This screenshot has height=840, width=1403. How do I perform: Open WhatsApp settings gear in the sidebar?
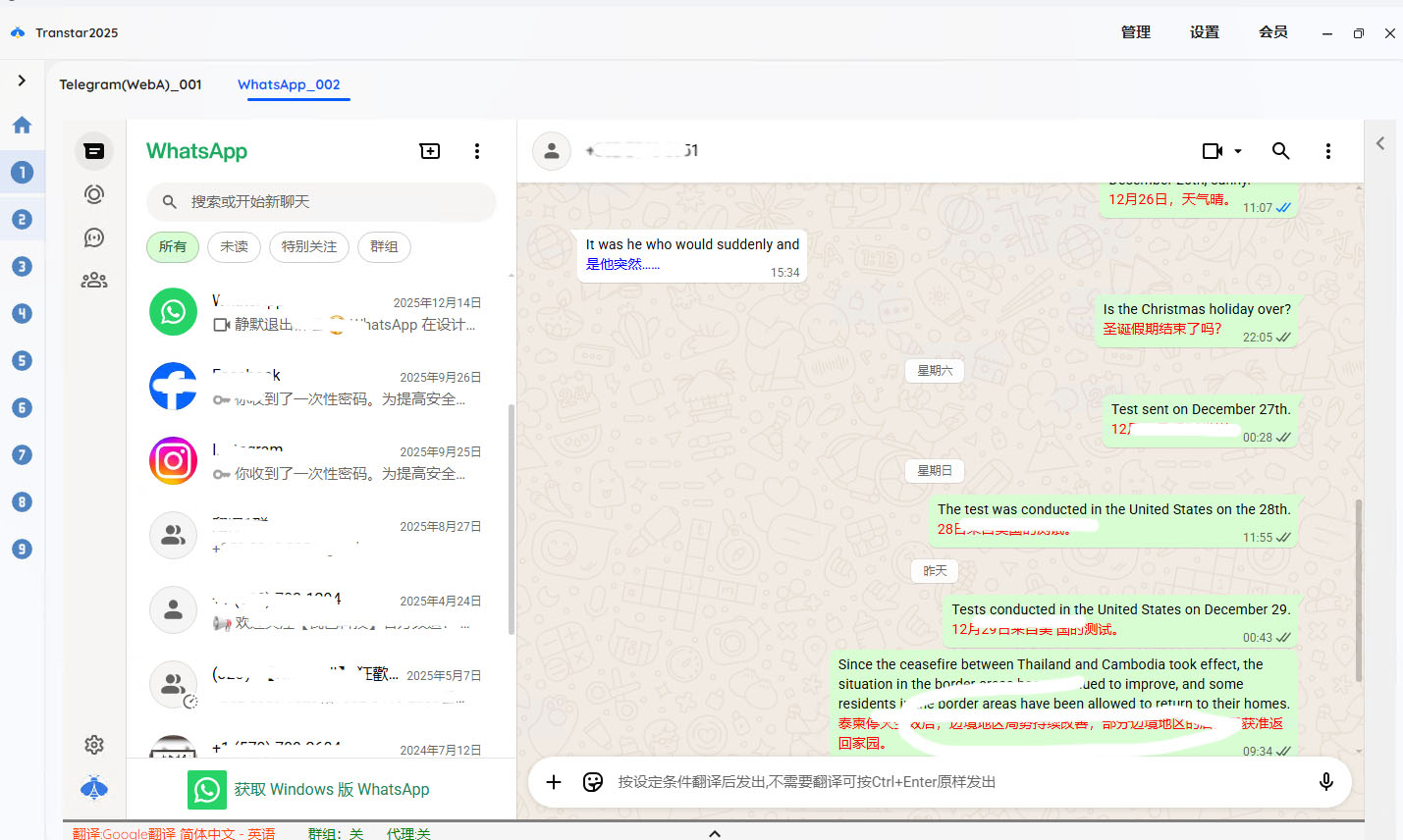pyautogui.click(x=93, y=745)
